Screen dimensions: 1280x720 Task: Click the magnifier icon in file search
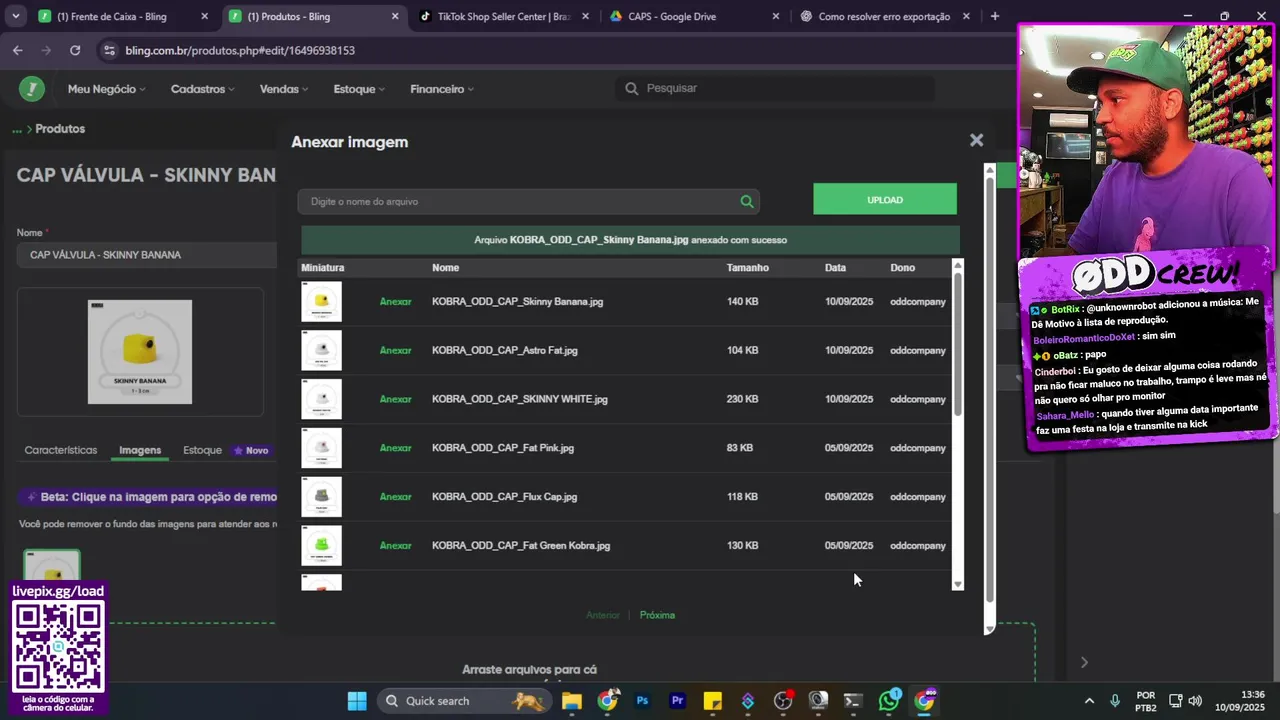tap(747, 202)
